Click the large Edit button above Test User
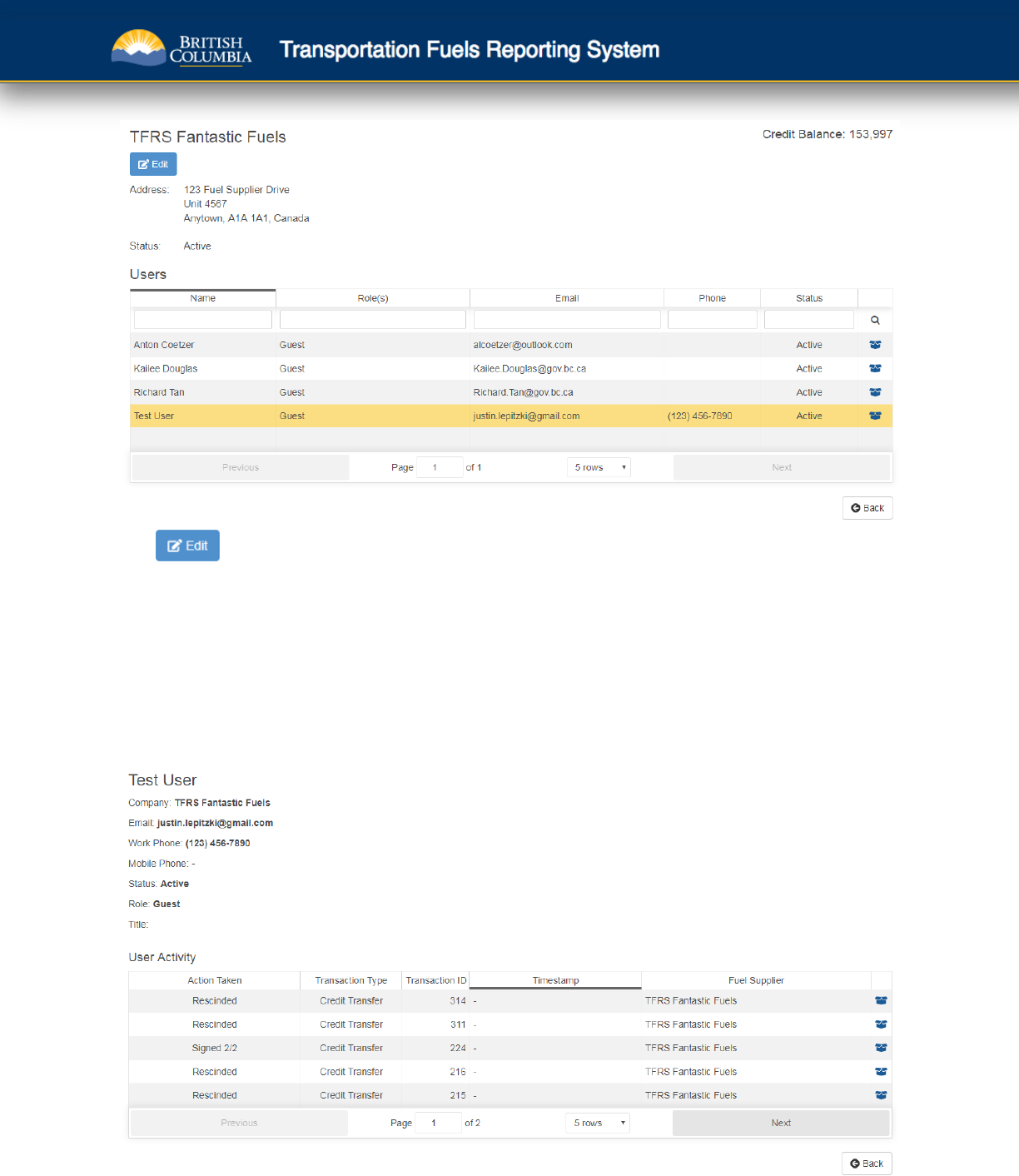 coord(187,546)
